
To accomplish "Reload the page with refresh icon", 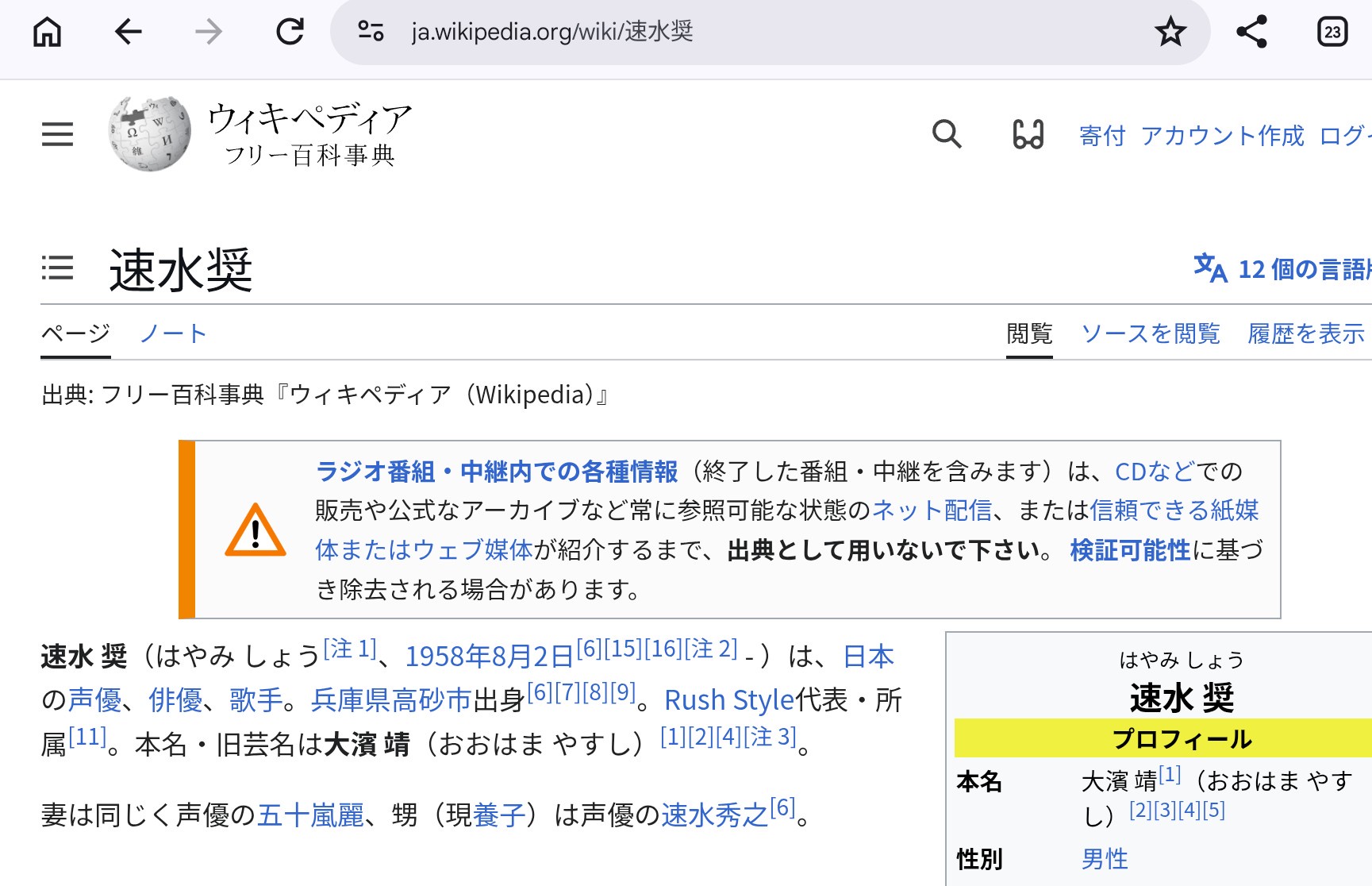I will tap(290, 32).
